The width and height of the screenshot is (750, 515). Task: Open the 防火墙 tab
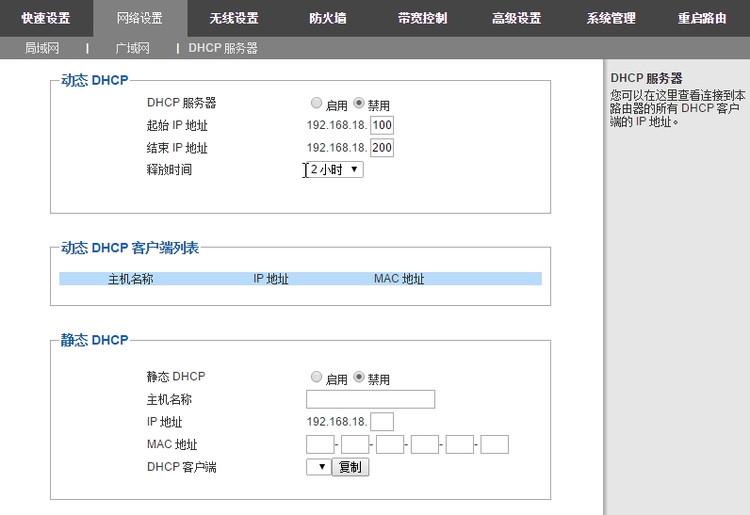coord(328,18)
